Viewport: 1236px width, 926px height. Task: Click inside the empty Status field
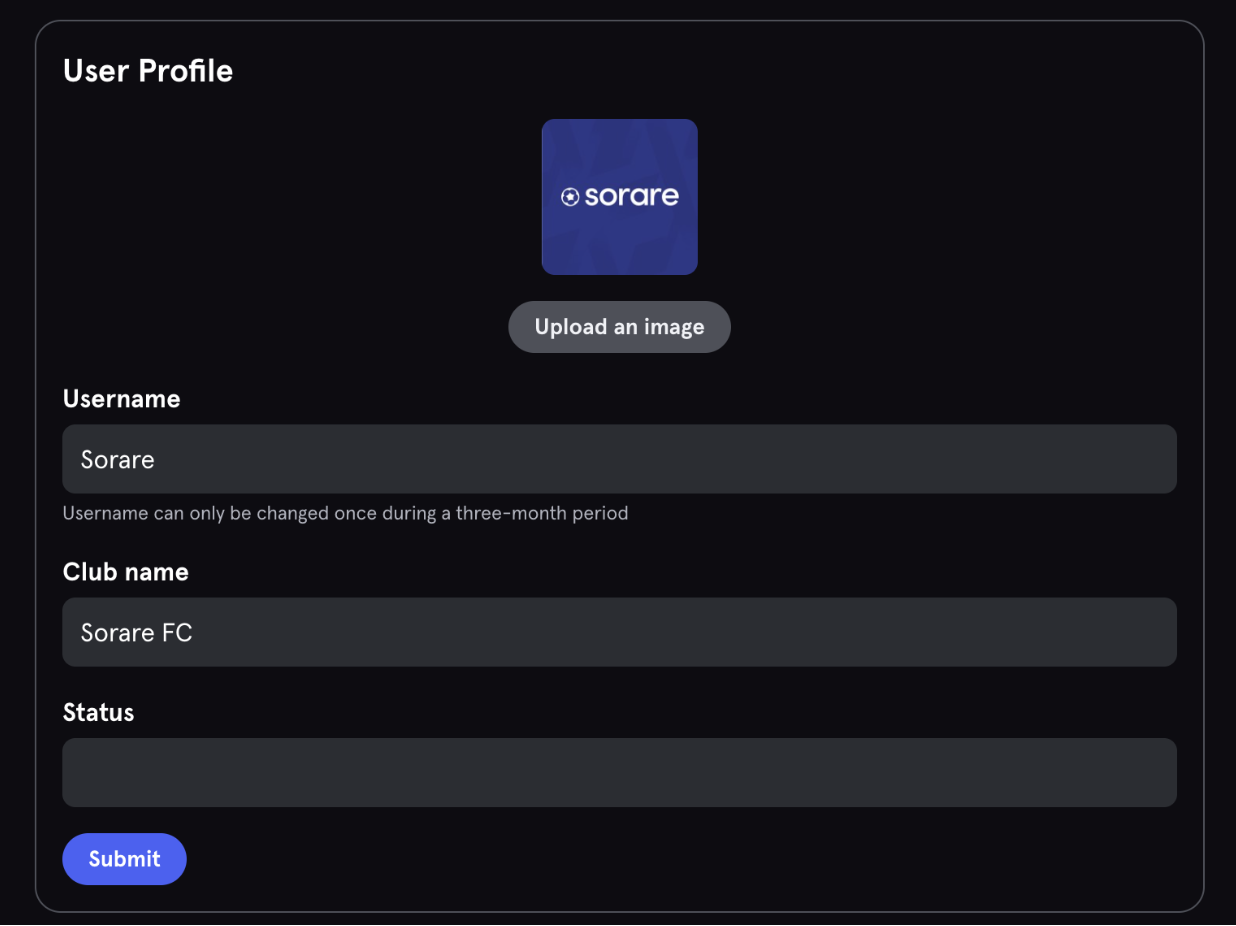[x=619, y=772]
